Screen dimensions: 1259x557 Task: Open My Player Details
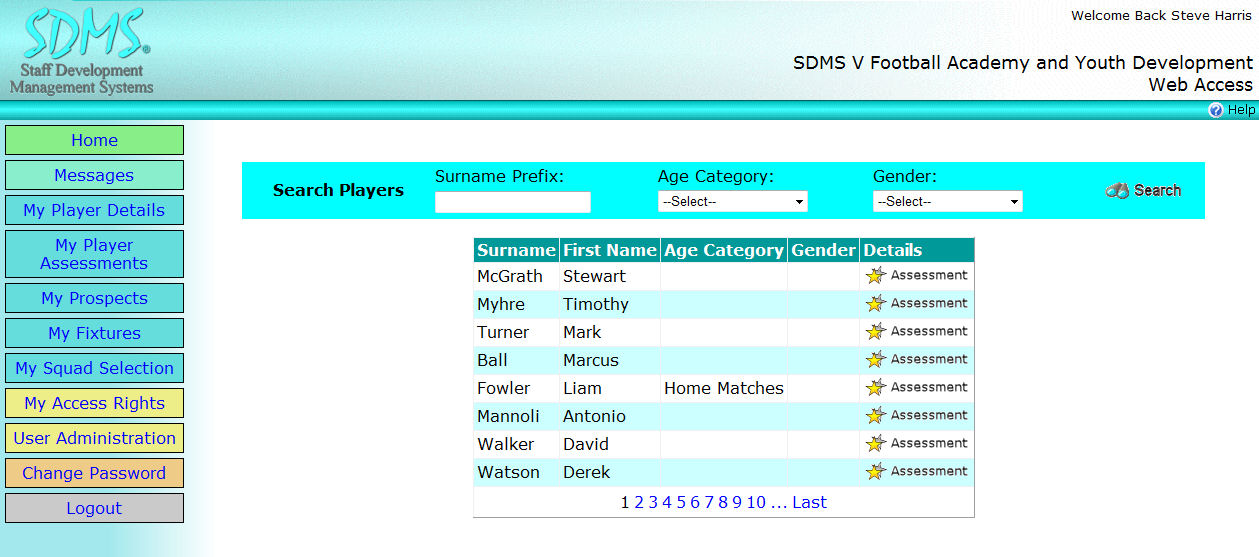click(94, 210)
